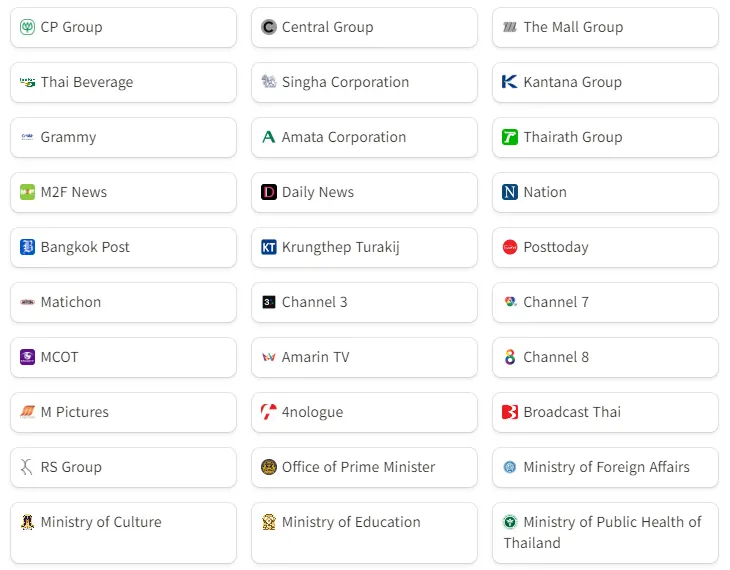Open the Thai Beverage link

tap(87, 82)
